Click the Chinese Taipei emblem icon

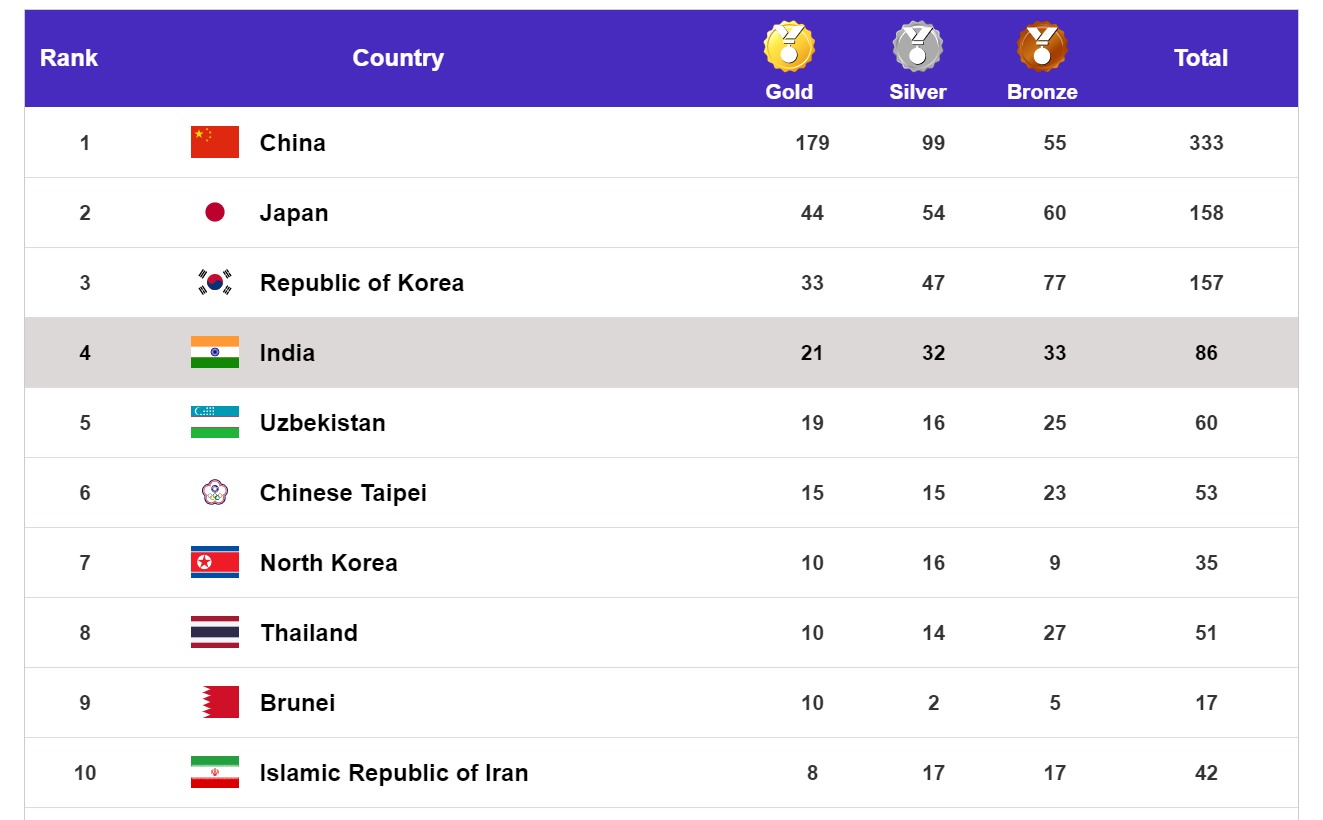pyautogui.click(x=215, y=492)
